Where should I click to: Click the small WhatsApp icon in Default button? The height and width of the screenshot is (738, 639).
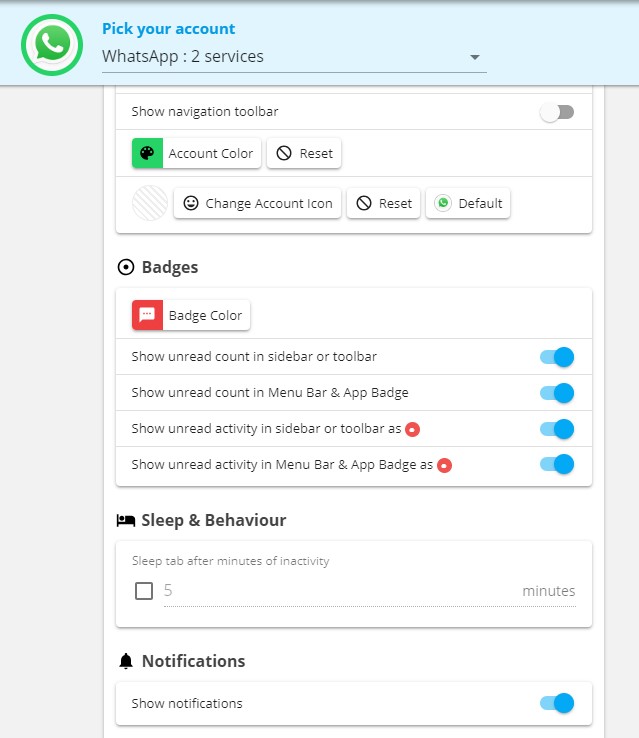pyautogui.click(x=443, y=203)
